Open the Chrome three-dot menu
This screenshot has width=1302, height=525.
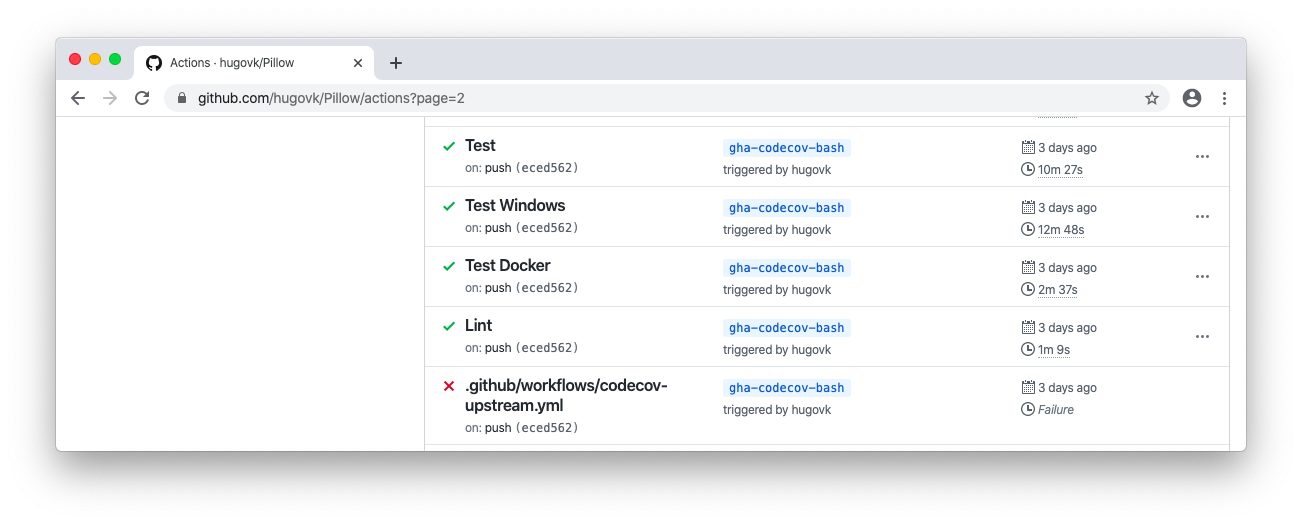[1224, 98]
